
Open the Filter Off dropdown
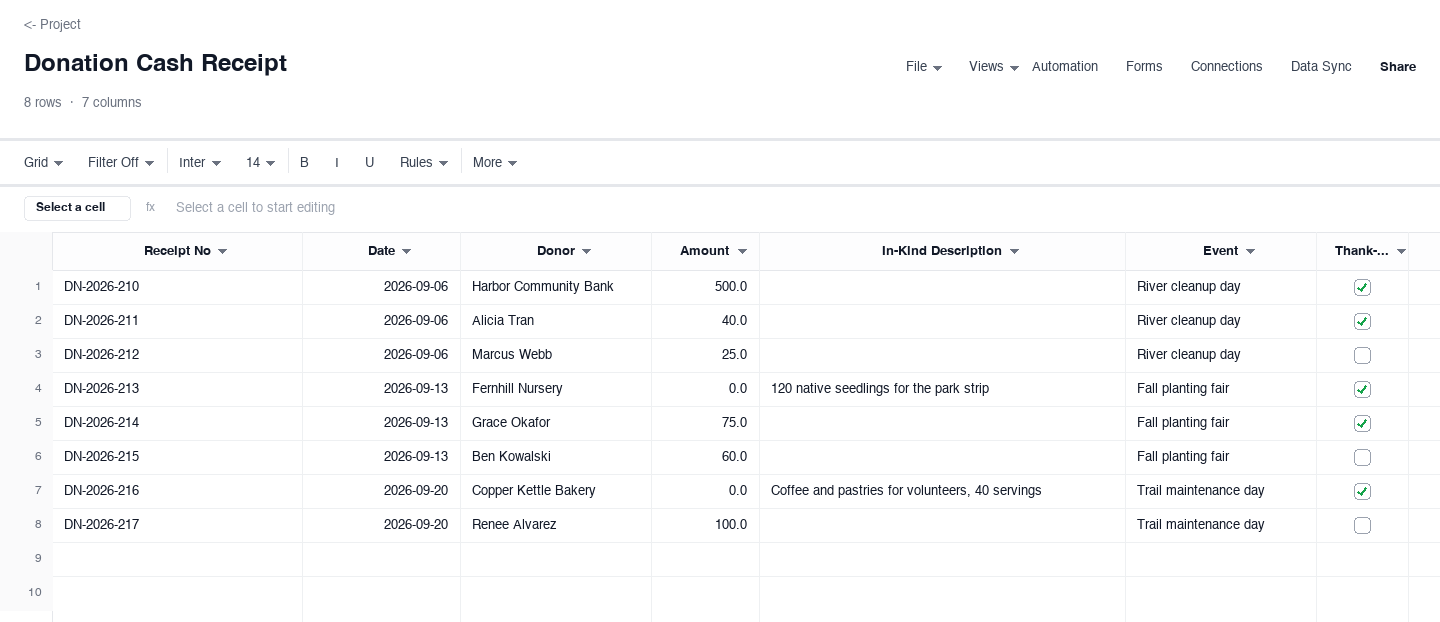[121, 162]
